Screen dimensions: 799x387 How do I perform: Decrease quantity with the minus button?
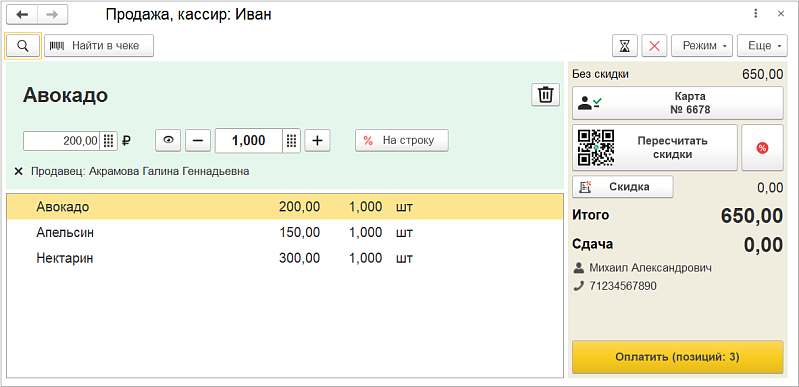pos(198,141)
